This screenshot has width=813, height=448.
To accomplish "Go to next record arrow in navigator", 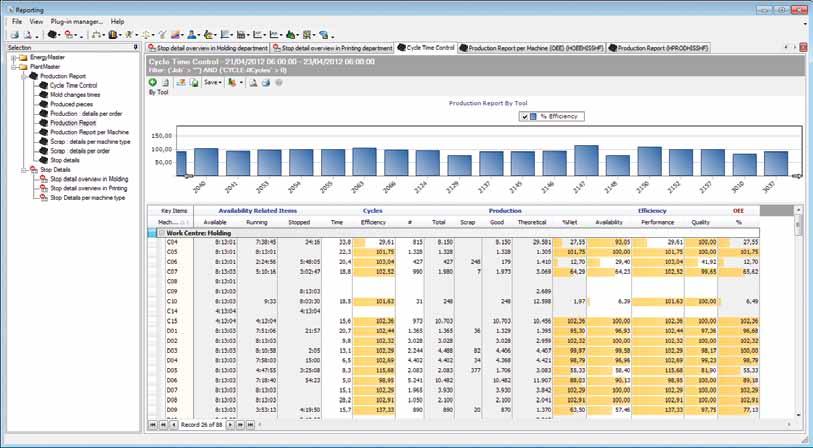I will point(230,425).
